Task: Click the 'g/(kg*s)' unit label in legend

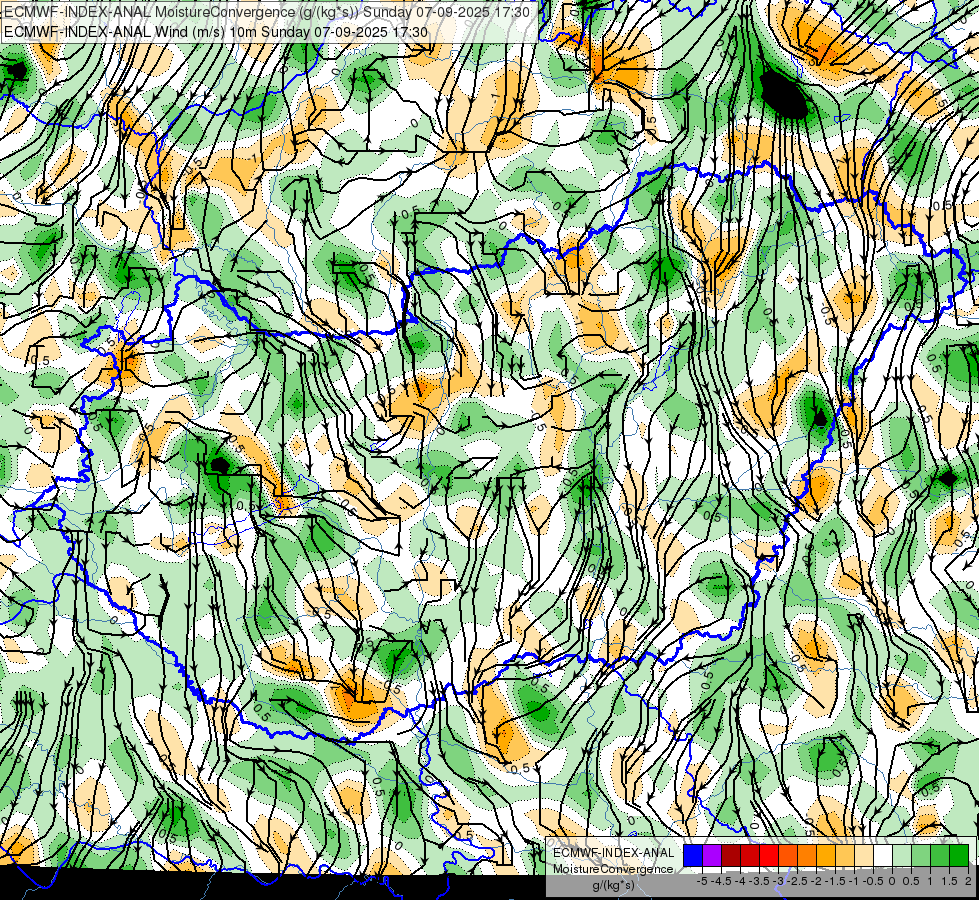Action: pos(613,886)
